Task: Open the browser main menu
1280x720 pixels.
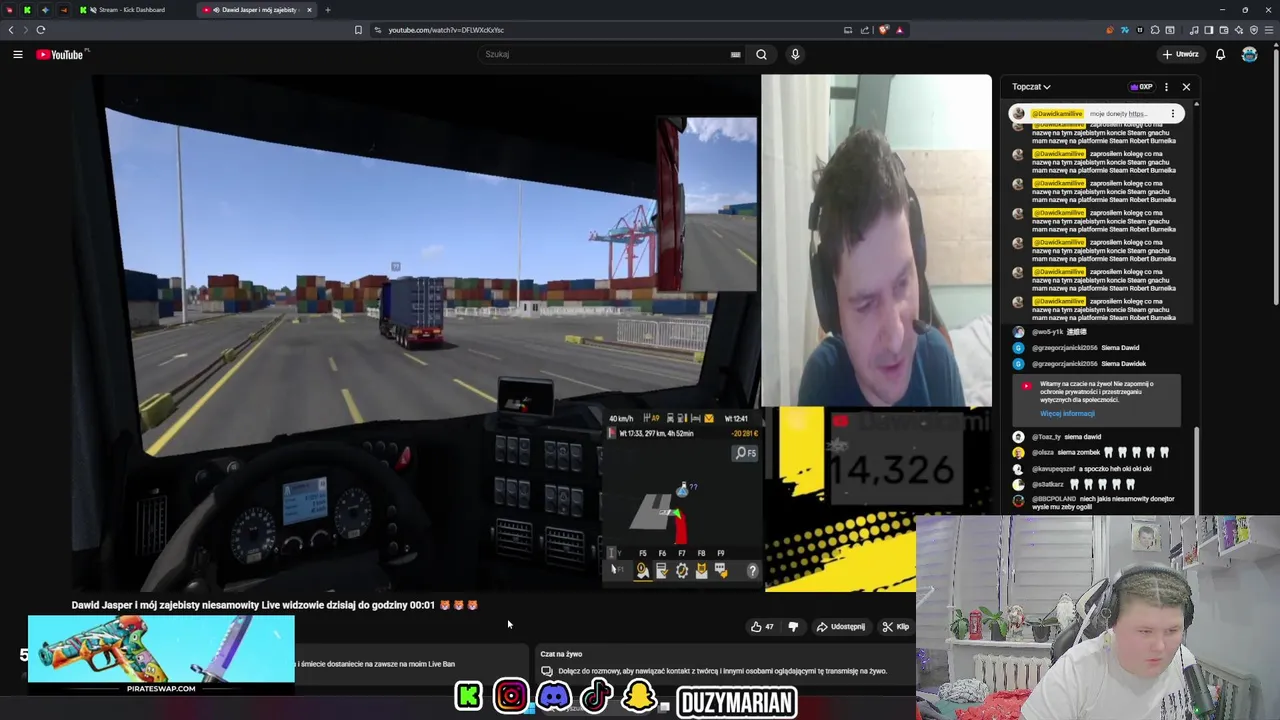Action: [1269, 30]
